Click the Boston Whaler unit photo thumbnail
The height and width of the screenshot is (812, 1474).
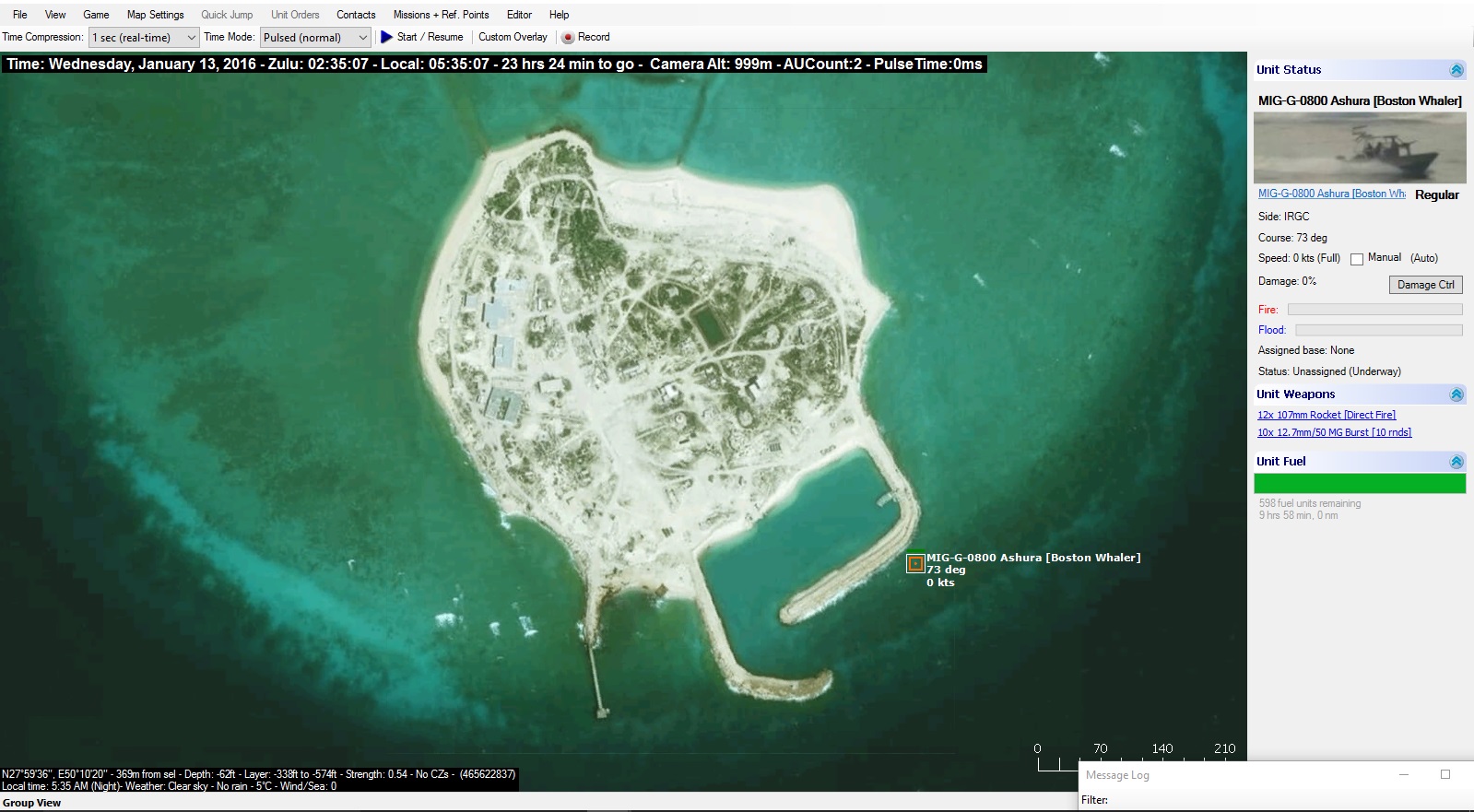click(1360, 147)
